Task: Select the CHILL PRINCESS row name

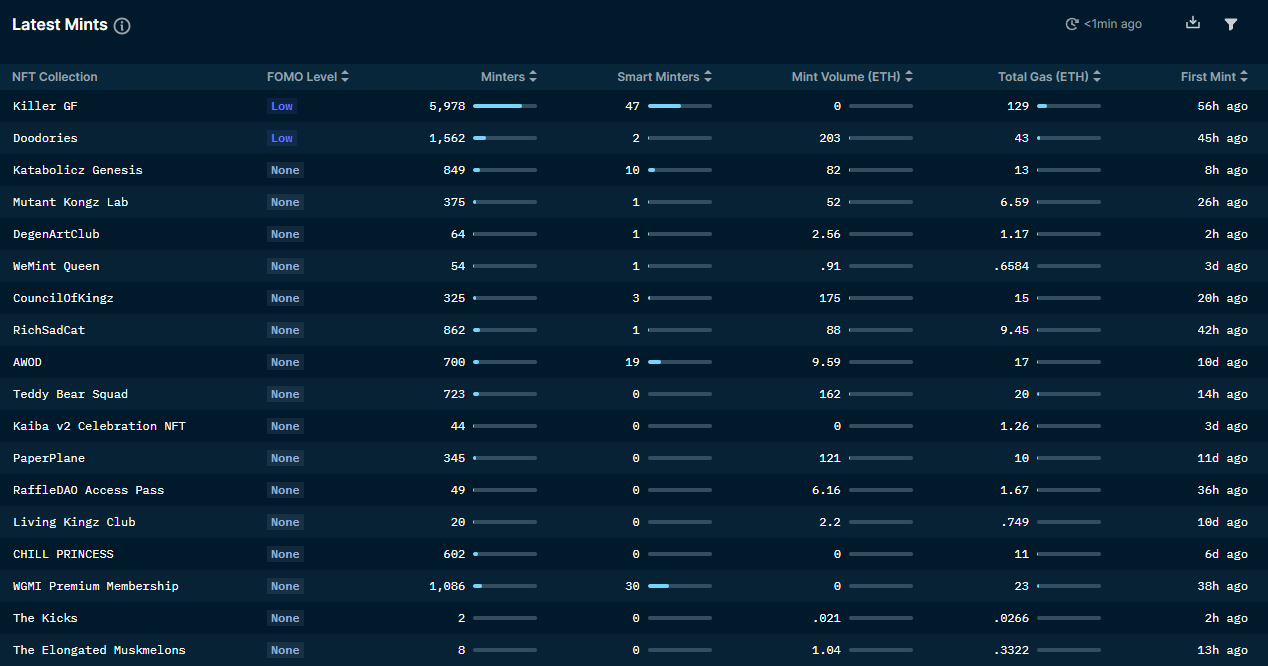Action: click(63, 554)
